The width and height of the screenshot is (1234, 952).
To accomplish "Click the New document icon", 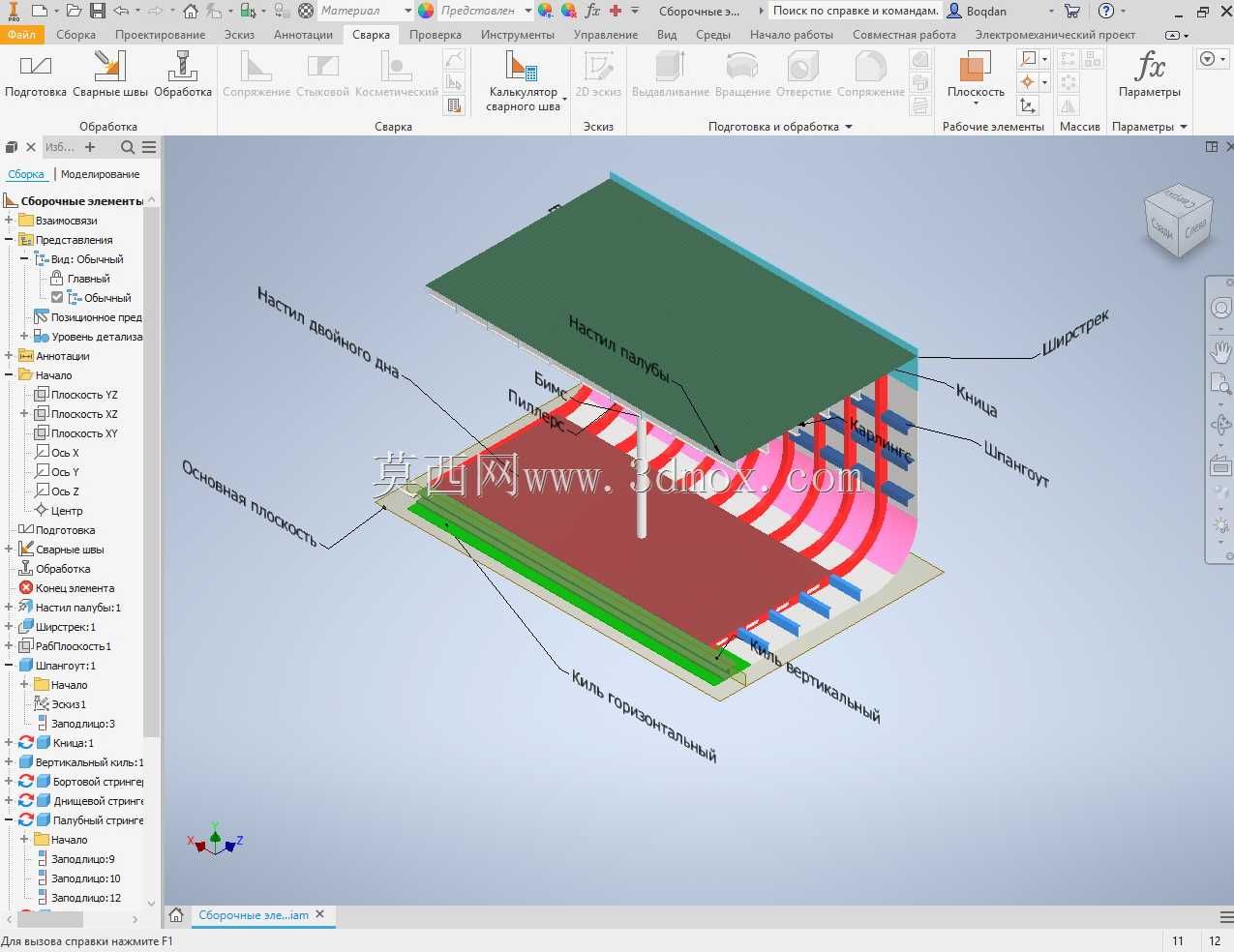I will (x=40, y=11).
